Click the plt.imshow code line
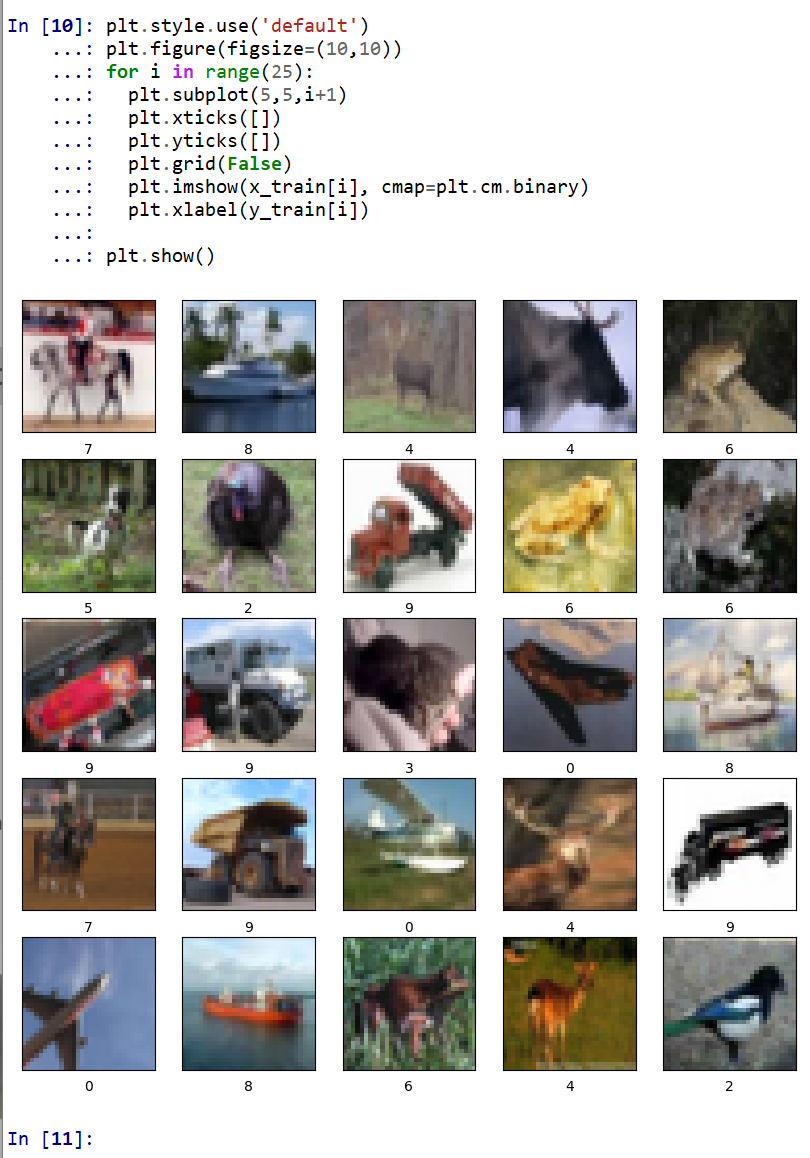Image resolution: width=810 pixels, height=1158 pixels. (x=358, y=187)
